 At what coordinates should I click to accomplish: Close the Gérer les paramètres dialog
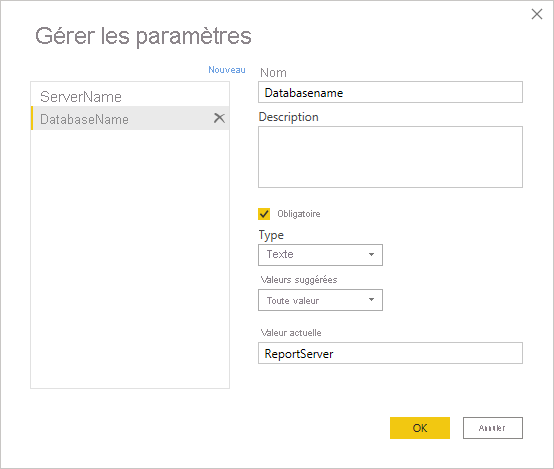[x=537, y=14]
